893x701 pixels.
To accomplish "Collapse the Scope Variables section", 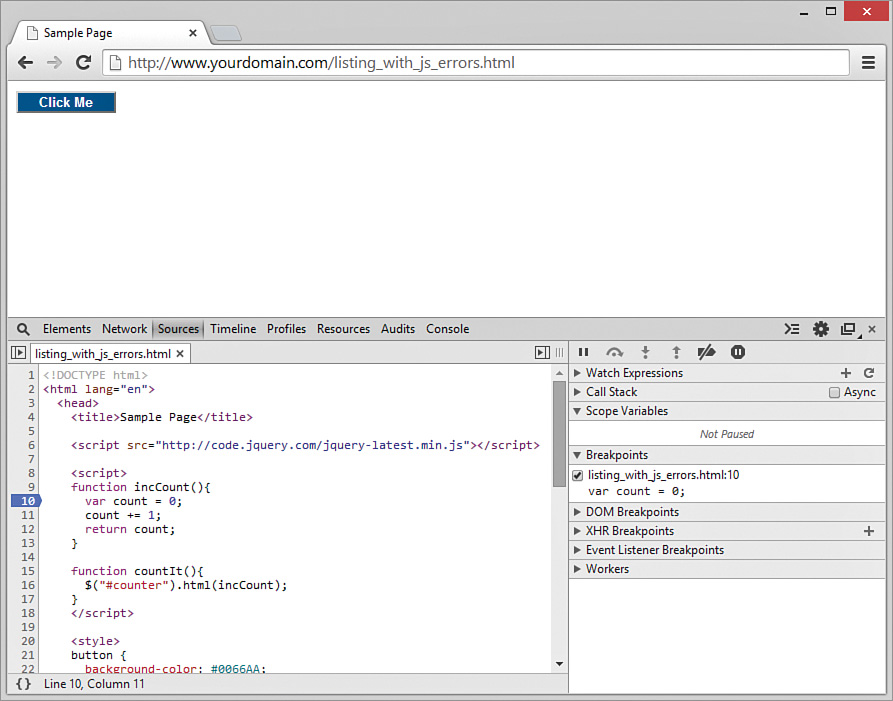I will click(x=578, y=410).
